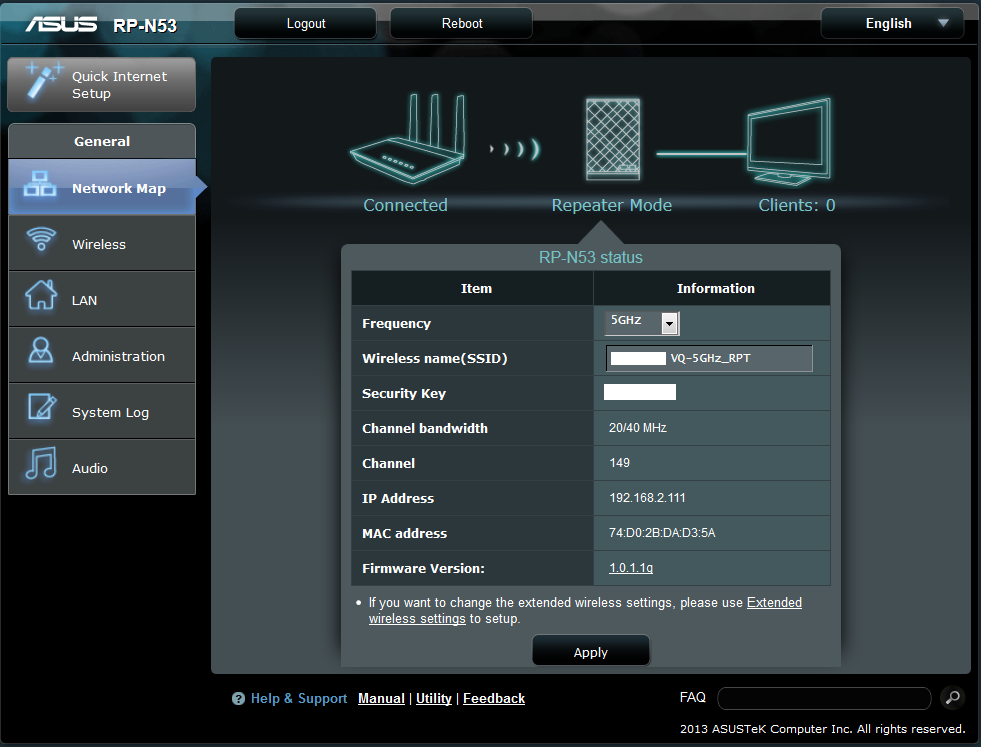Click the FAQ search magnifier icon
This screenshot has width=981, height=747.
953,698
